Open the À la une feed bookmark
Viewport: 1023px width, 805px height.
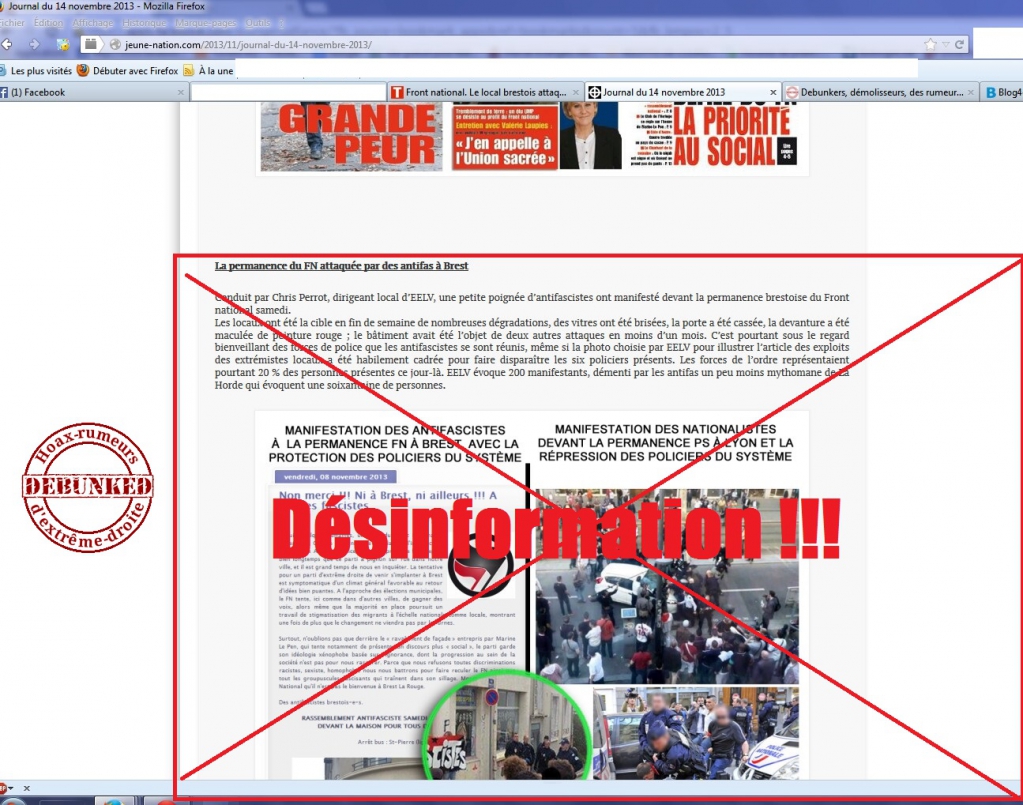click(209, 70)
